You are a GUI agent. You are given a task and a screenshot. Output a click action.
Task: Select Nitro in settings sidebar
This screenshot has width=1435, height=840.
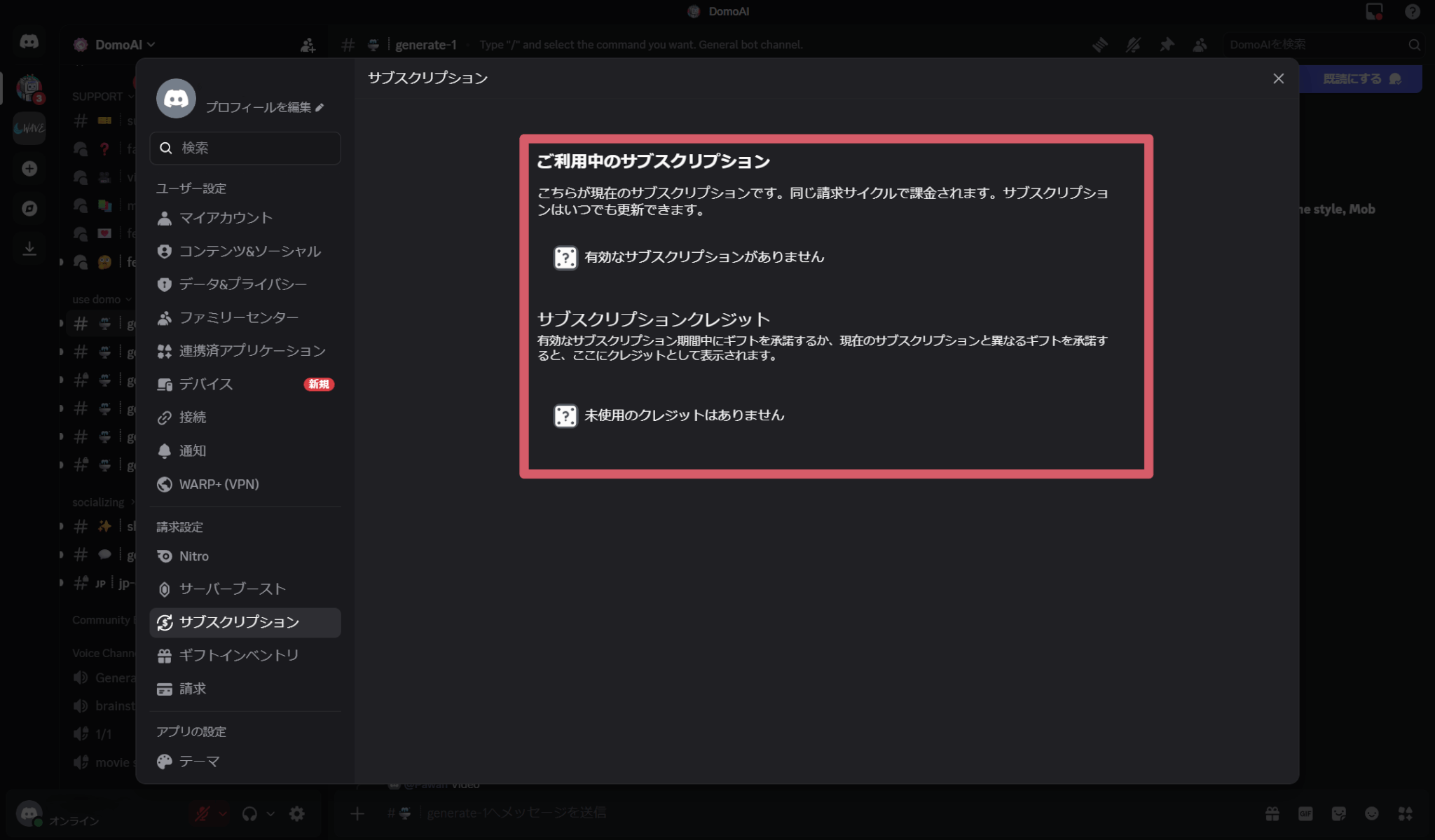click(194, 556)
